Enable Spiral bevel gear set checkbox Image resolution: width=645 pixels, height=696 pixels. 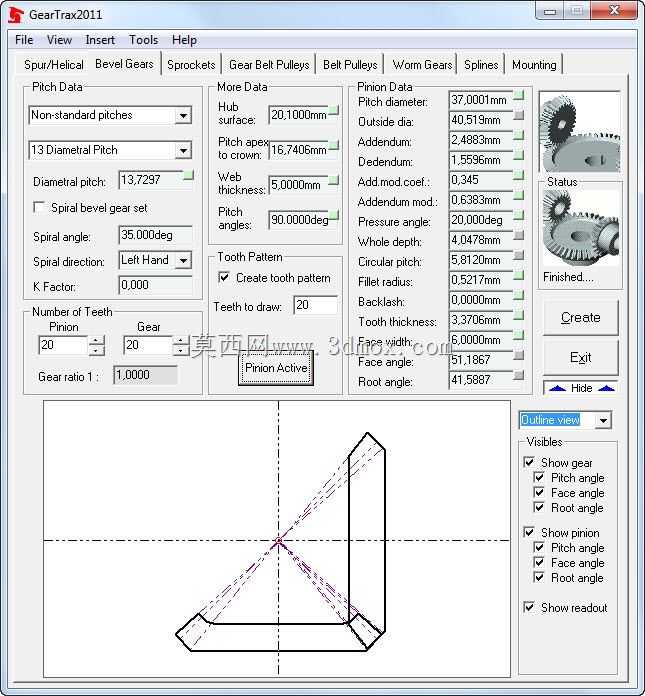tap(40, 207)
